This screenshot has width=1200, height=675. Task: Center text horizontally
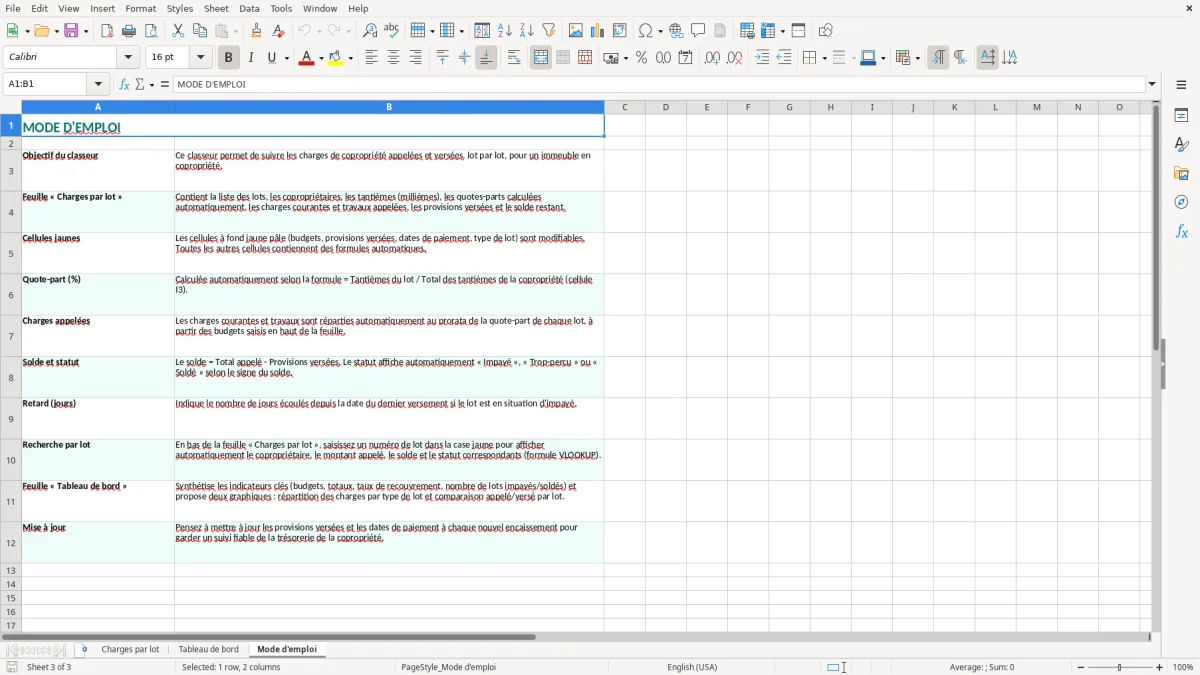(x=393, y=58)
